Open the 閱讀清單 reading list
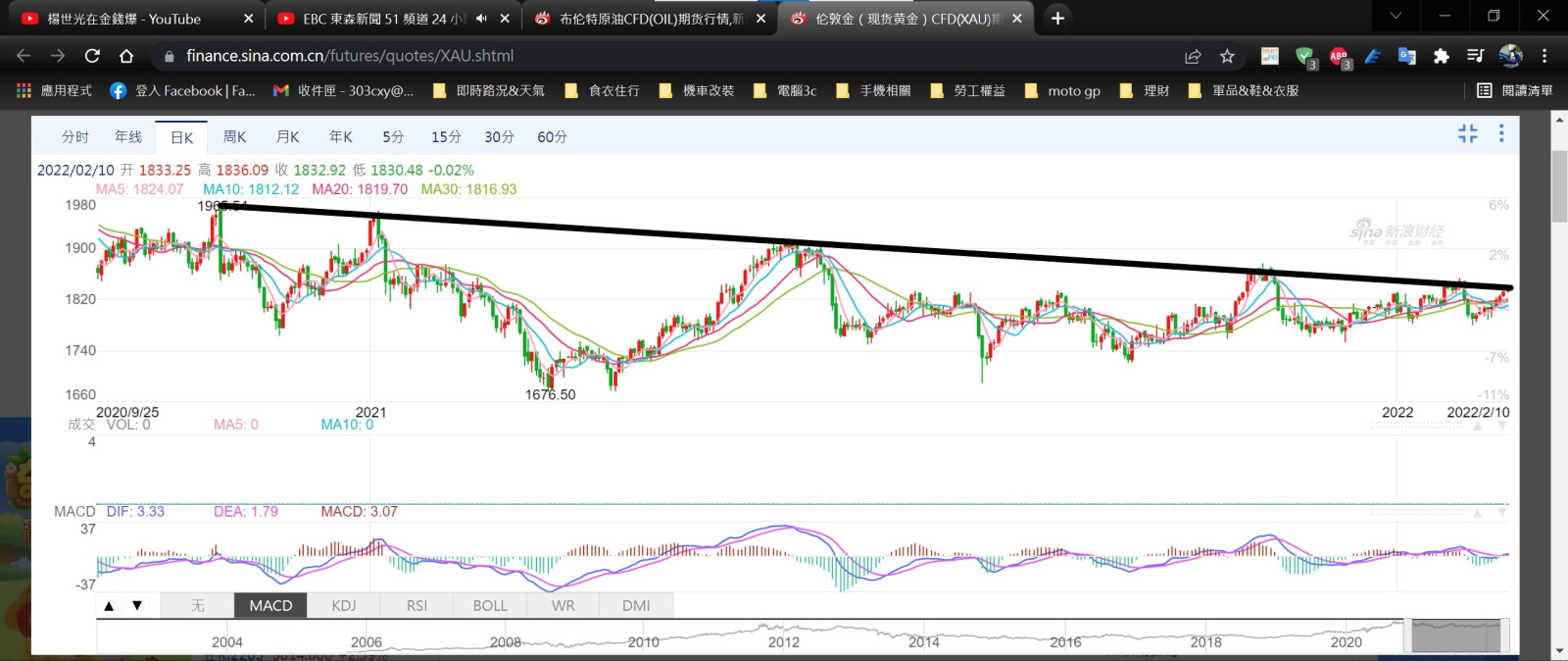 click(x=1515, y=90)
